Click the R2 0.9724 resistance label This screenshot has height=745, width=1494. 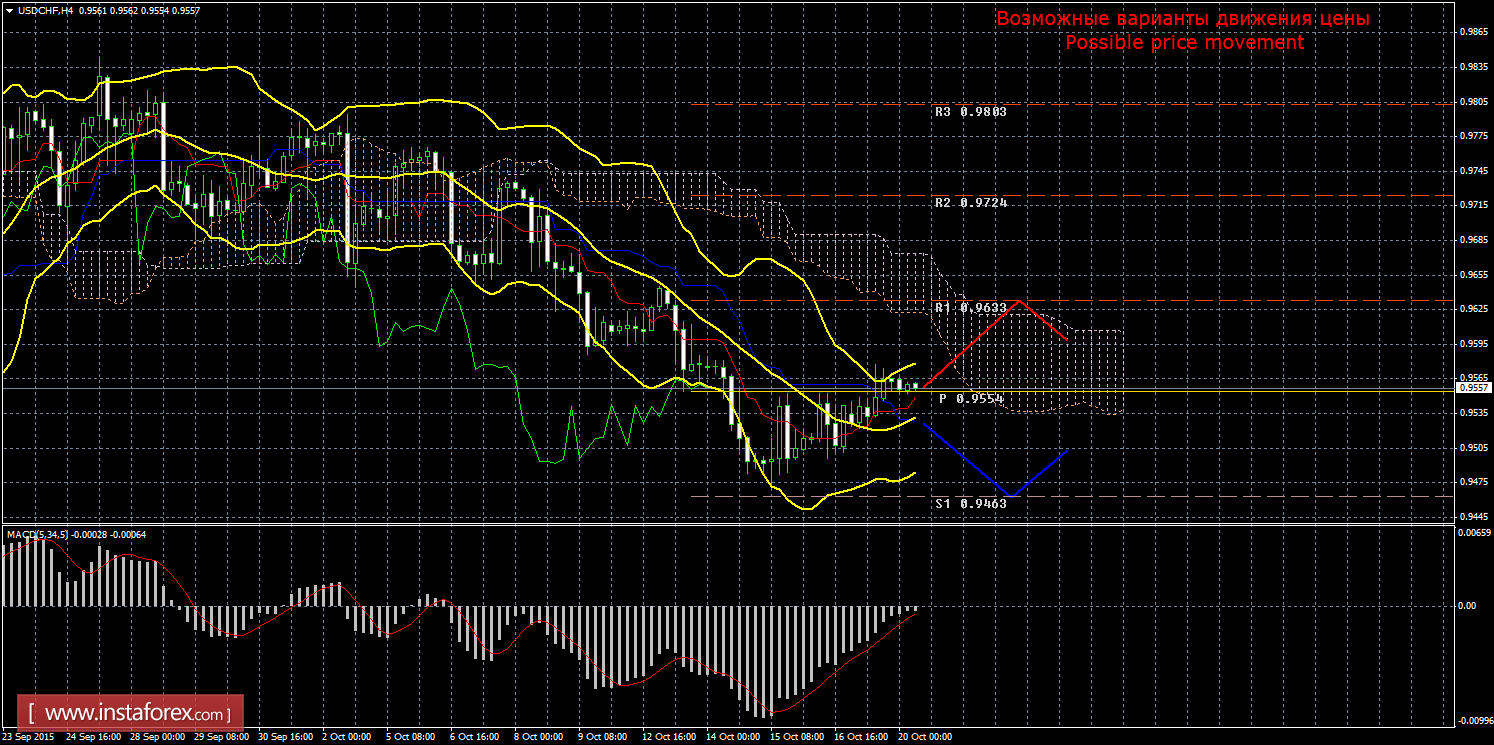[x=970, y=203]
